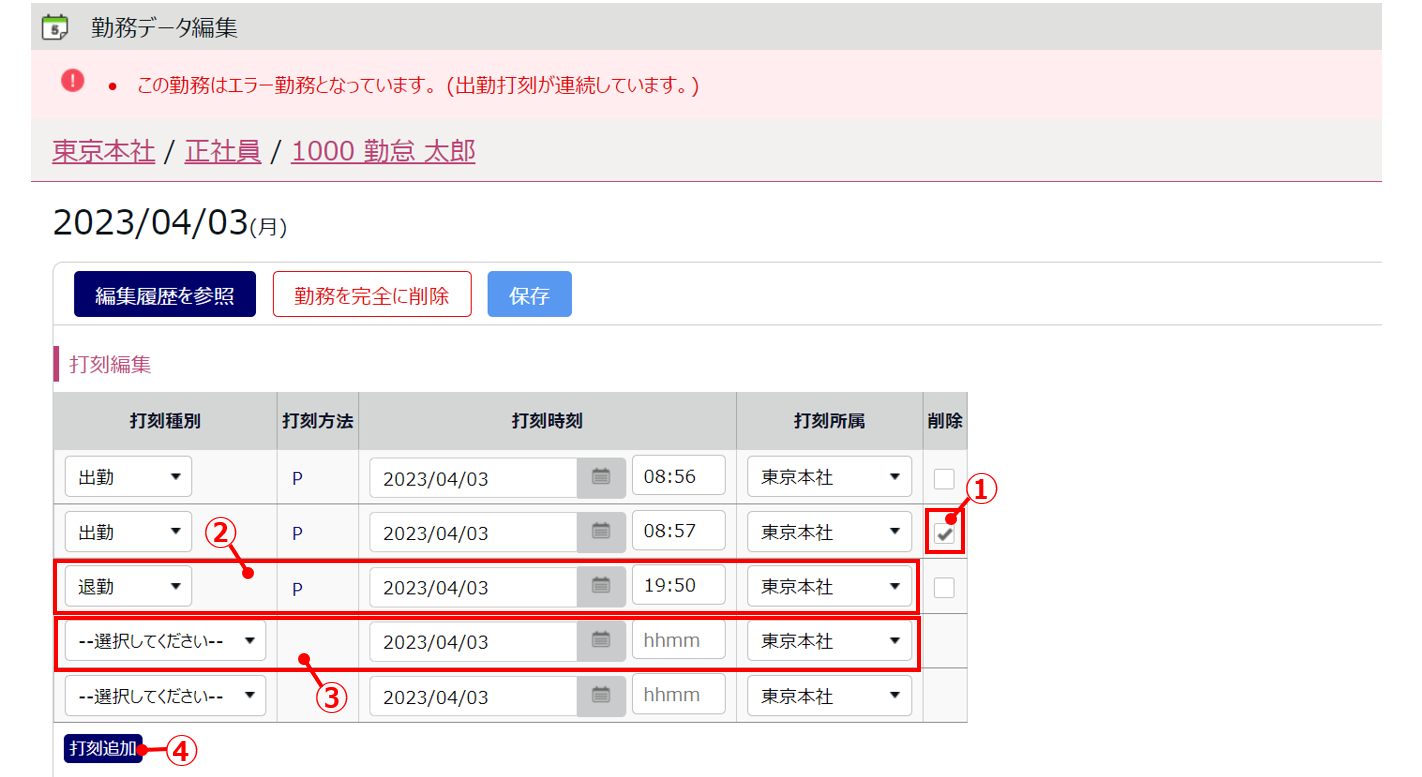Click 勤務を完全に削除 button
1422x777 pixels.
pos(372,295)
